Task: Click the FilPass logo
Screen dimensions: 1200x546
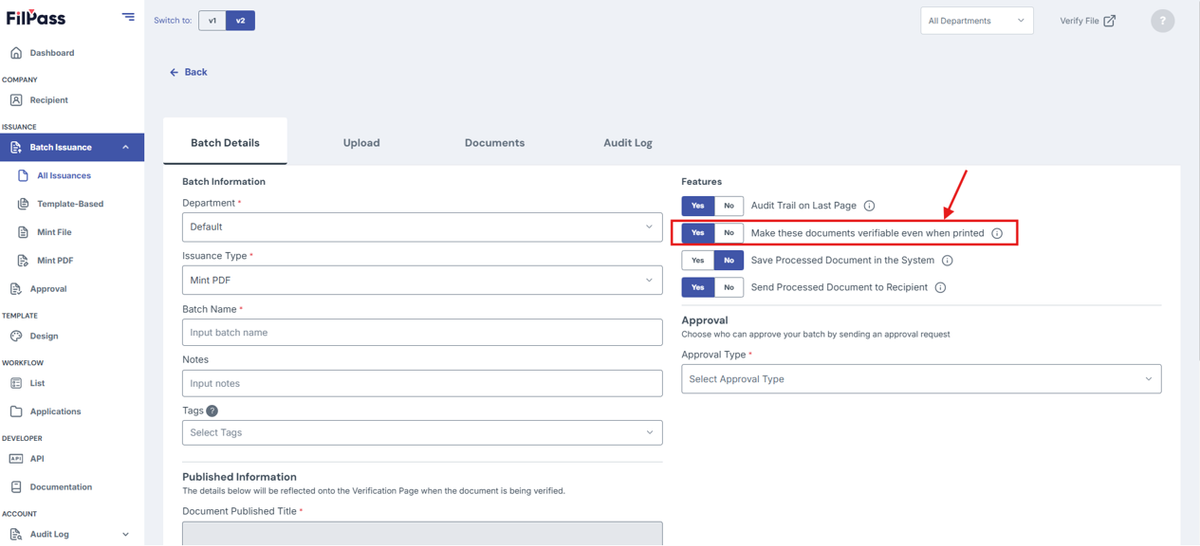Action: tap(38, 17)
